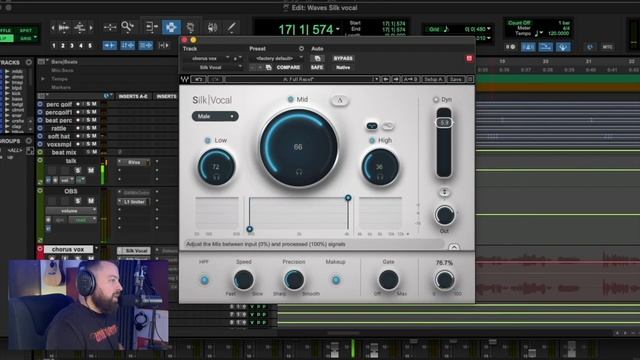Toggle Link Timeline and Edit Selection
This screenshot has width=640, height=360.
click(127, 45)
